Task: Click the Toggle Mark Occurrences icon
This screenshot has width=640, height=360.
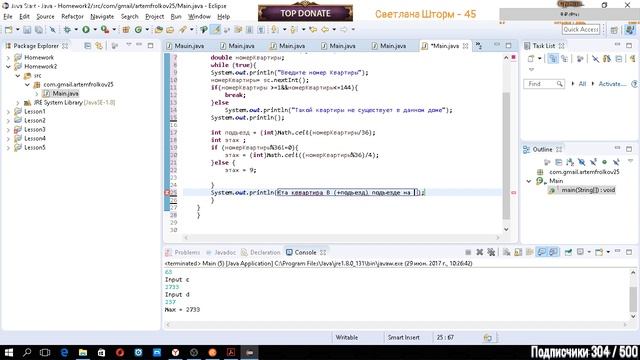Action: tap(216, 29)
